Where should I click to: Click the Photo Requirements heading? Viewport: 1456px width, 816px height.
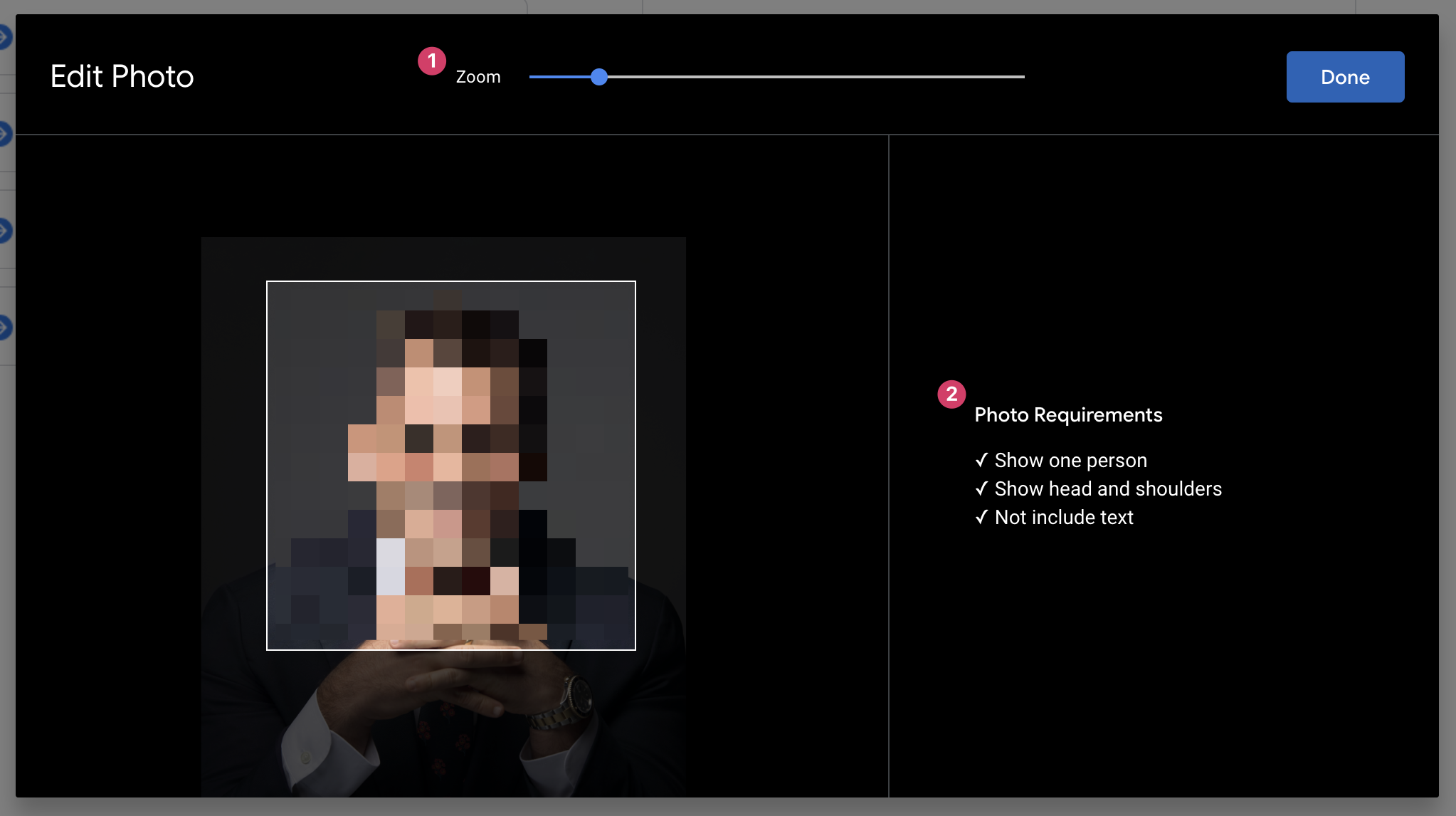[x=1067, y=415]
